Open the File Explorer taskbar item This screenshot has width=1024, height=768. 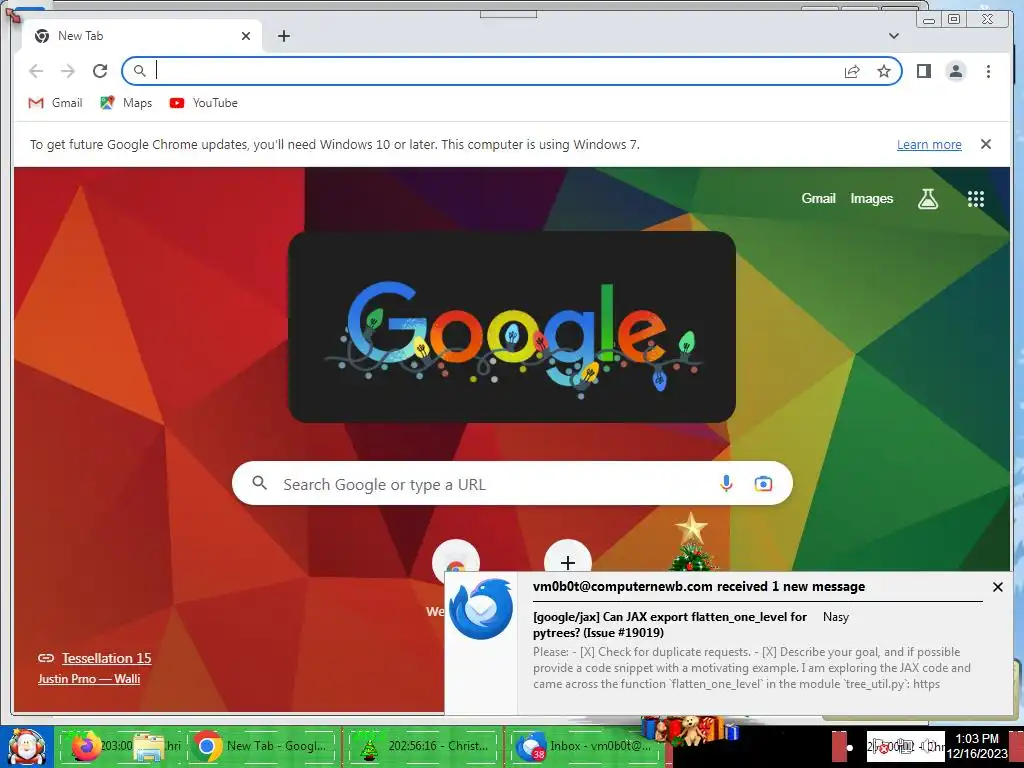tap(148, 746)
